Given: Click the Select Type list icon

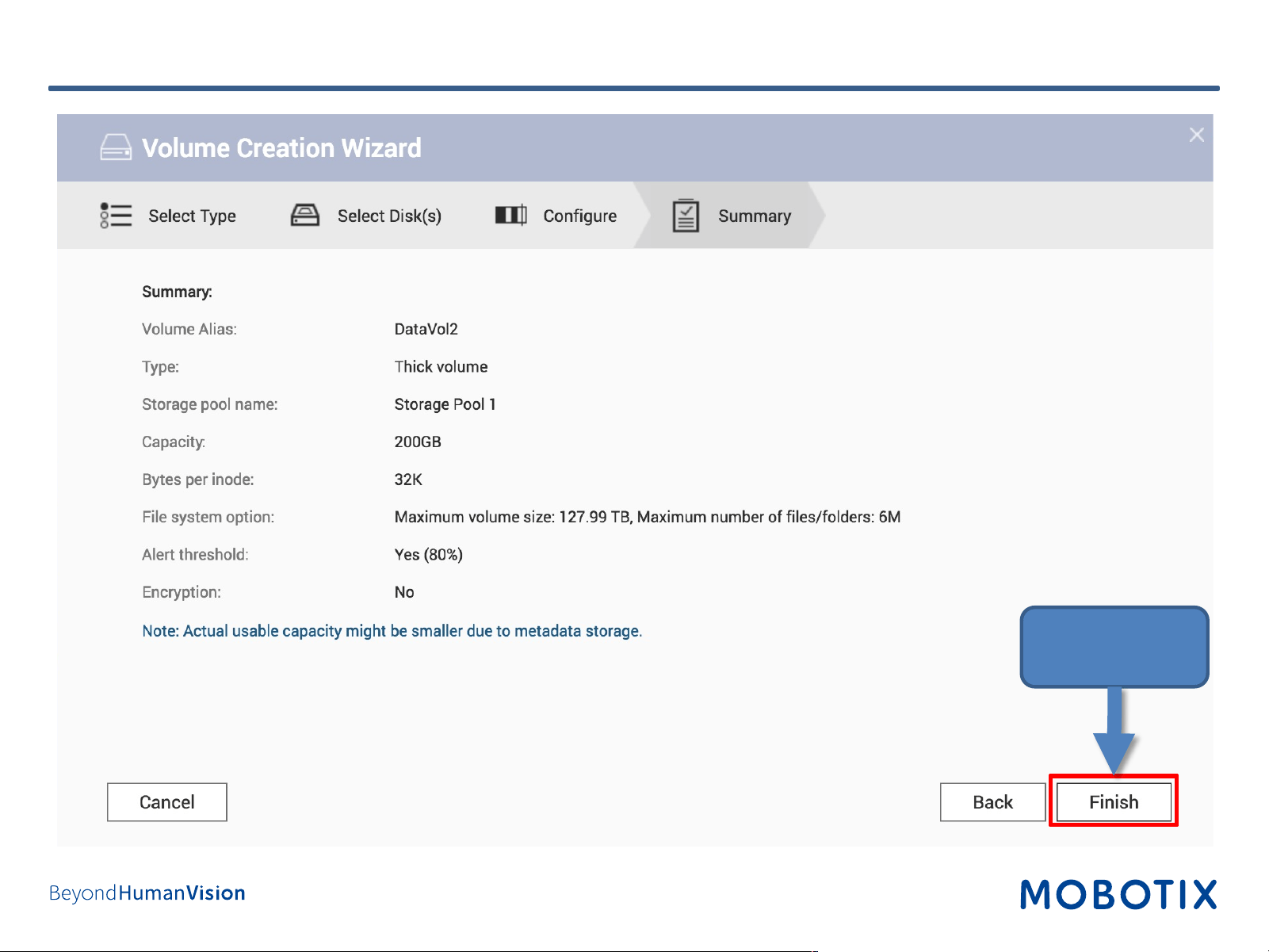Looking at the screenshot, I should [x=116, y=216].
